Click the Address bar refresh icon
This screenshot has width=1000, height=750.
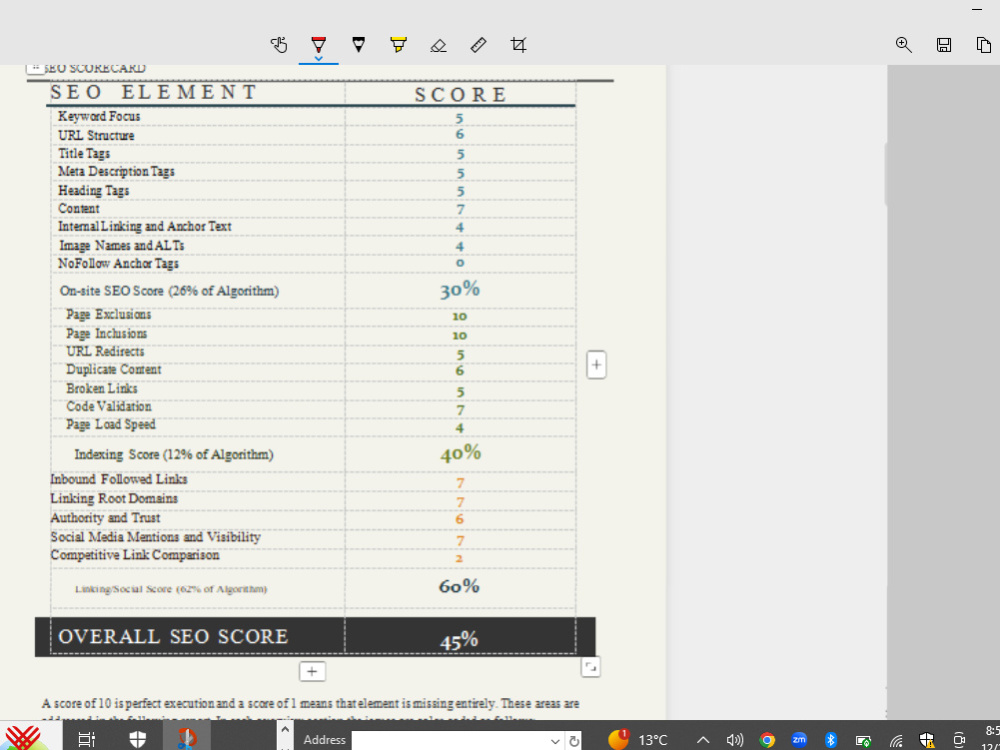click(574, 741)
